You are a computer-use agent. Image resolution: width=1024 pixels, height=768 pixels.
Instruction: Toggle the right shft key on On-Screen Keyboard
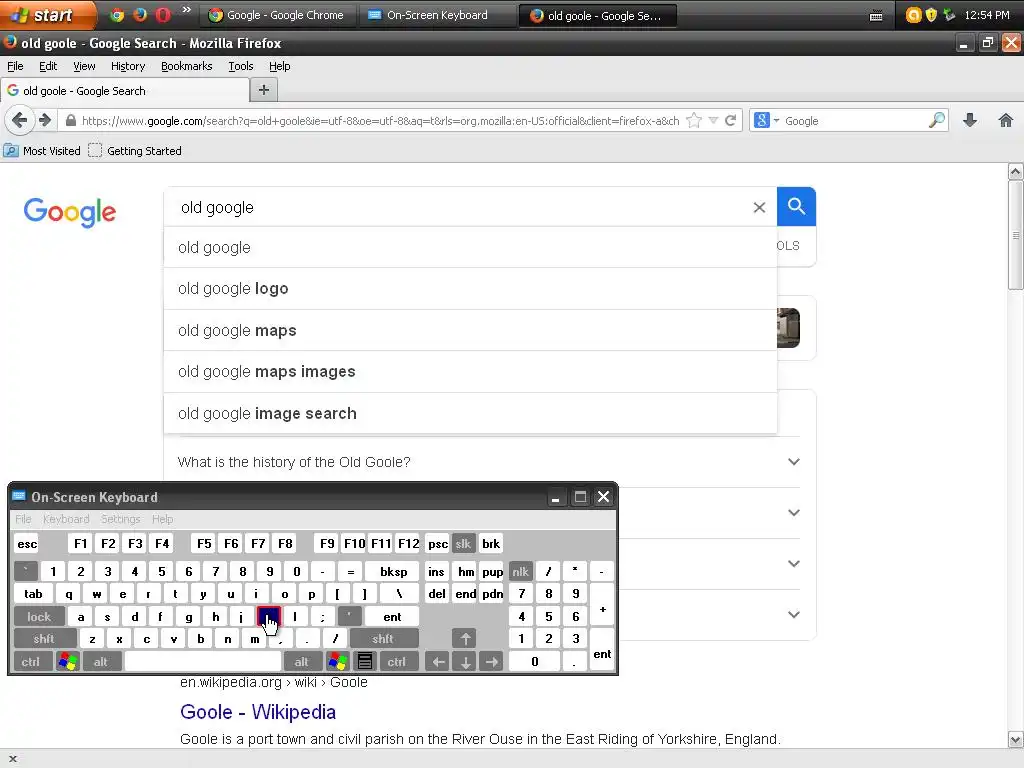384,639
